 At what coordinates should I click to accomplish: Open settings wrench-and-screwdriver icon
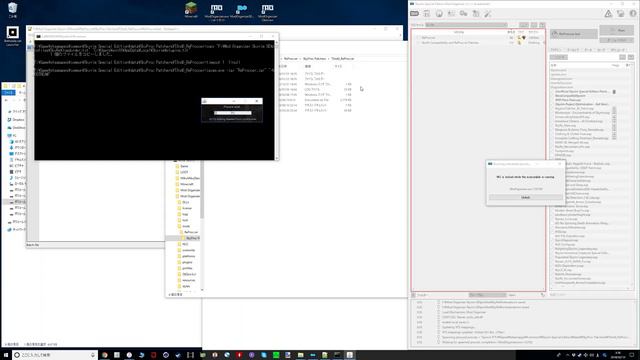click(x=488, y=13)
